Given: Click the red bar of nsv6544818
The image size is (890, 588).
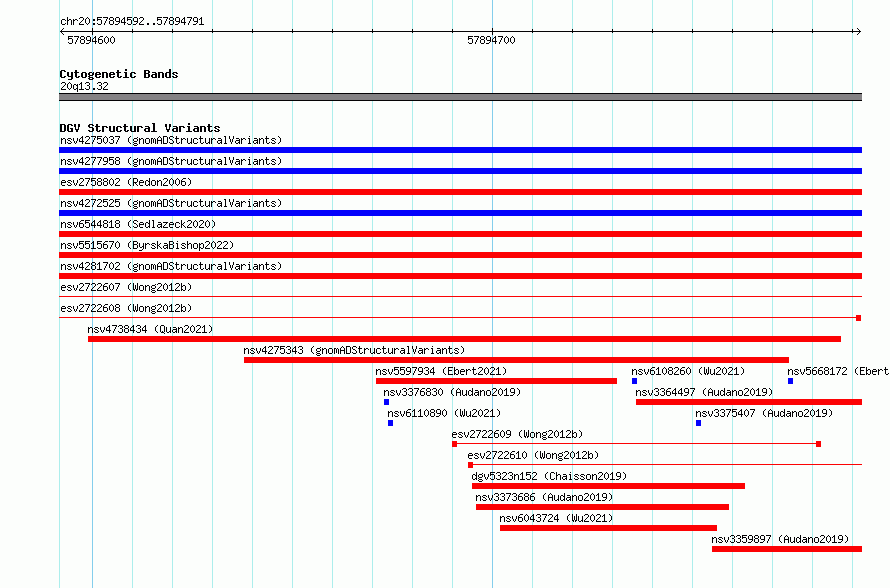Looking at the screenshot, I should tap(460, 234).
